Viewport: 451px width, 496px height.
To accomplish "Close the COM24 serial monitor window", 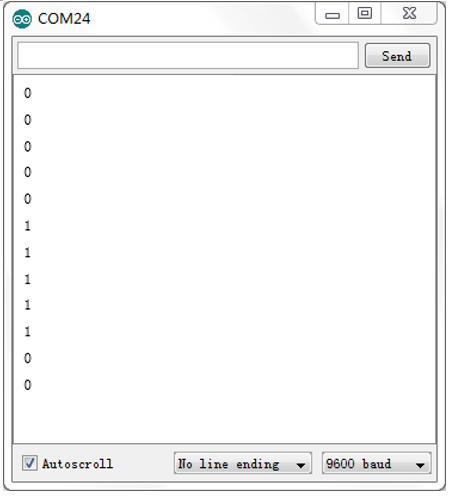I will point(409,13).
